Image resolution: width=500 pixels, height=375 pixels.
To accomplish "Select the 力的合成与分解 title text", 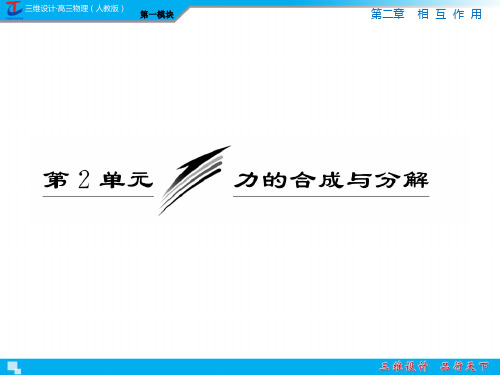I will [x=331, y=180].
